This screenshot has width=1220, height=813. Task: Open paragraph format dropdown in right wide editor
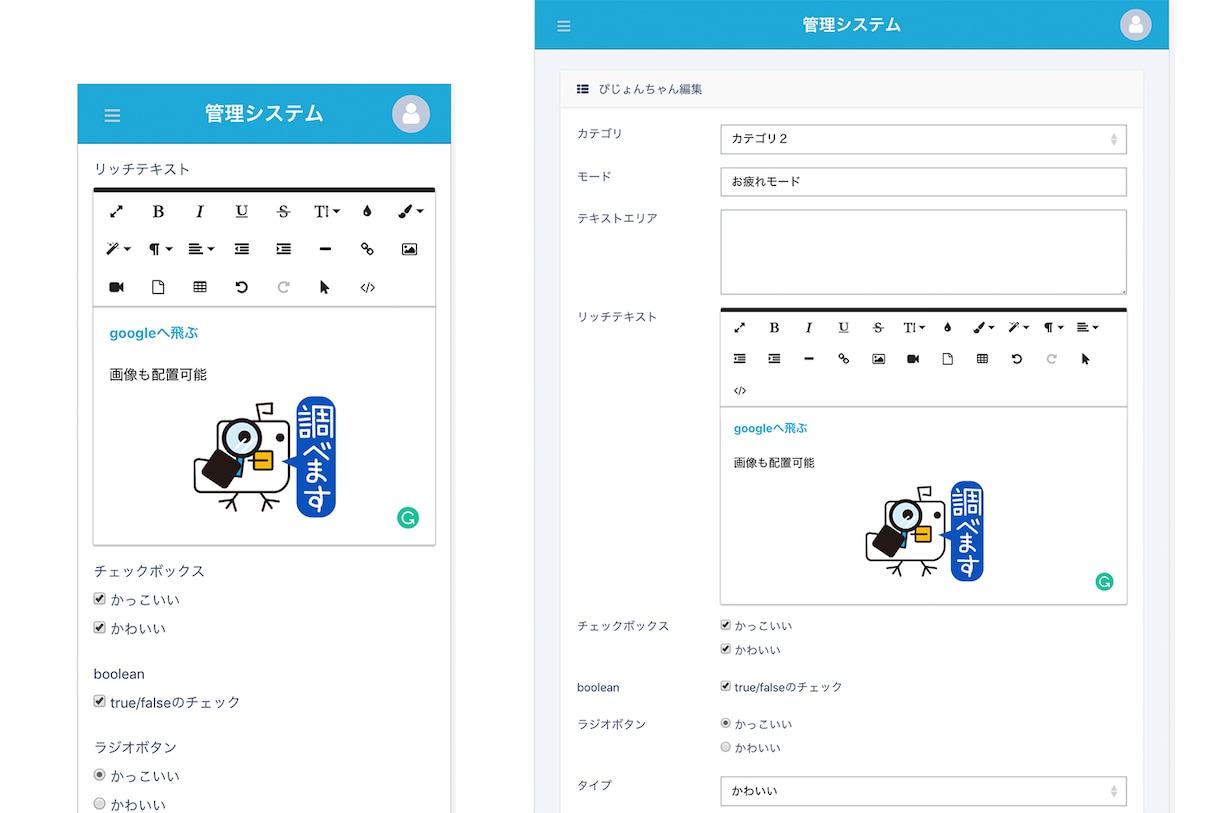[1053, 327]
